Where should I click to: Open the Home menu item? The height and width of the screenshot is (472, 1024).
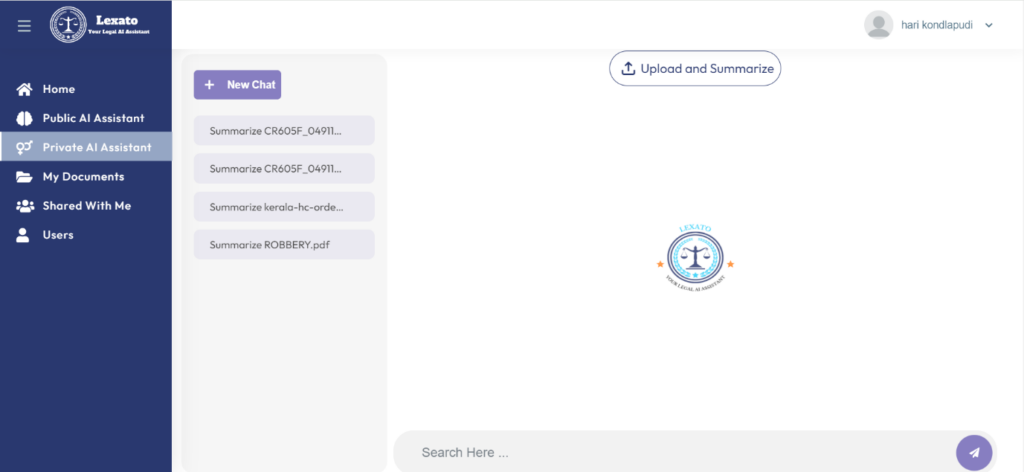[x=58, y=89]
